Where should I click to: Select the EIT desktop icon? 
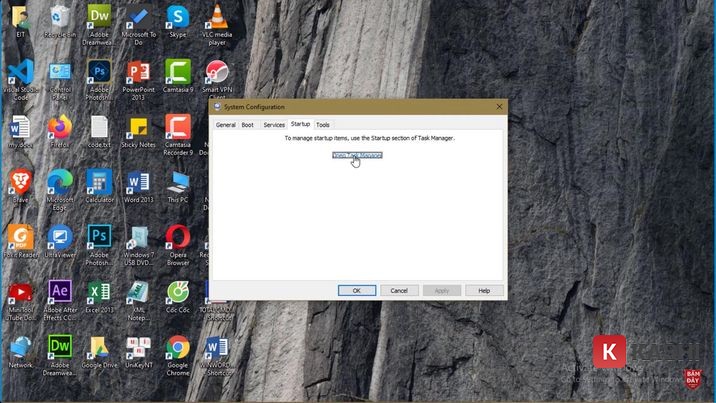click(x=21, y=21)
